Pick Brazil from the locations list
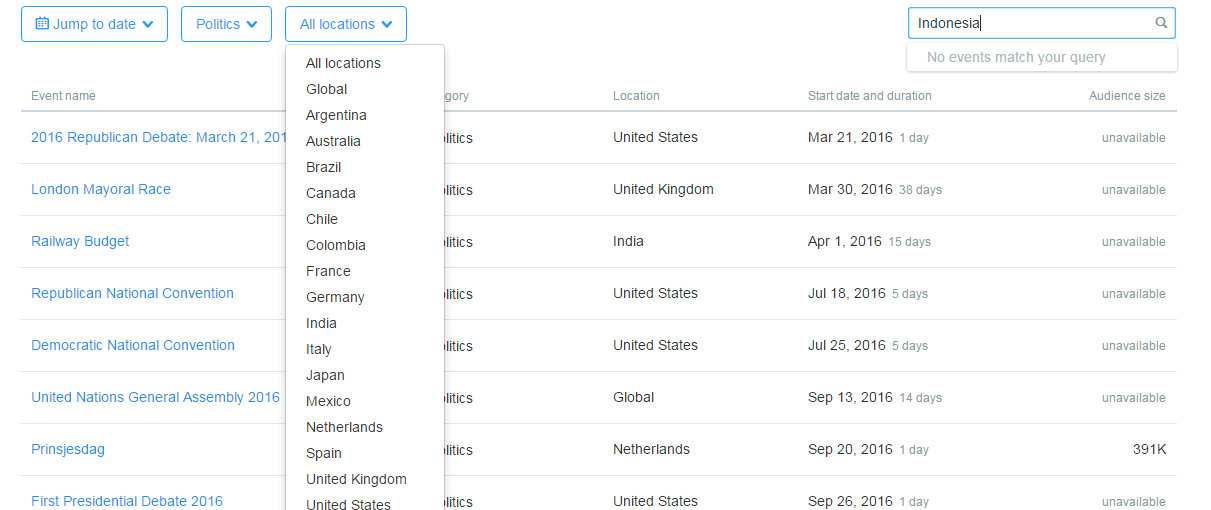This screenshot has height=510, width=1211. (324, 167)
